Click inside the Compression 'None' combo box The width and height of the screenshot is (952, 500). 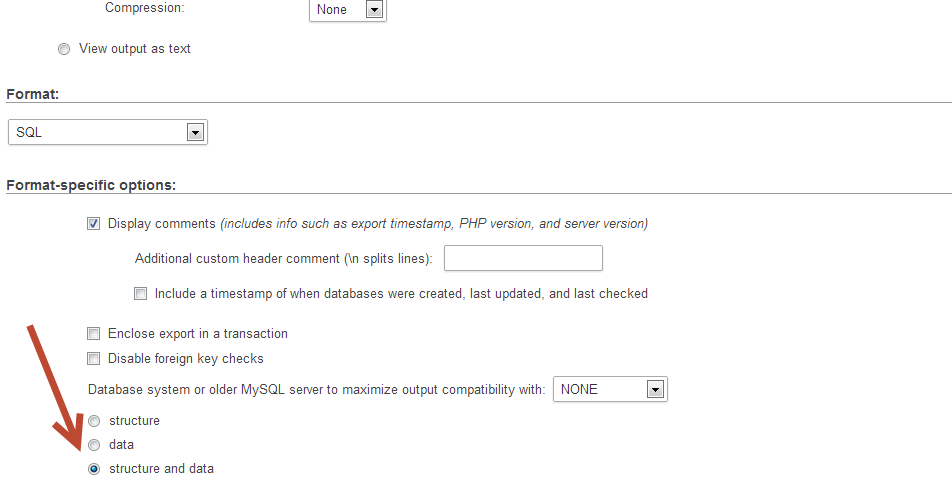[x=348, y=10]
